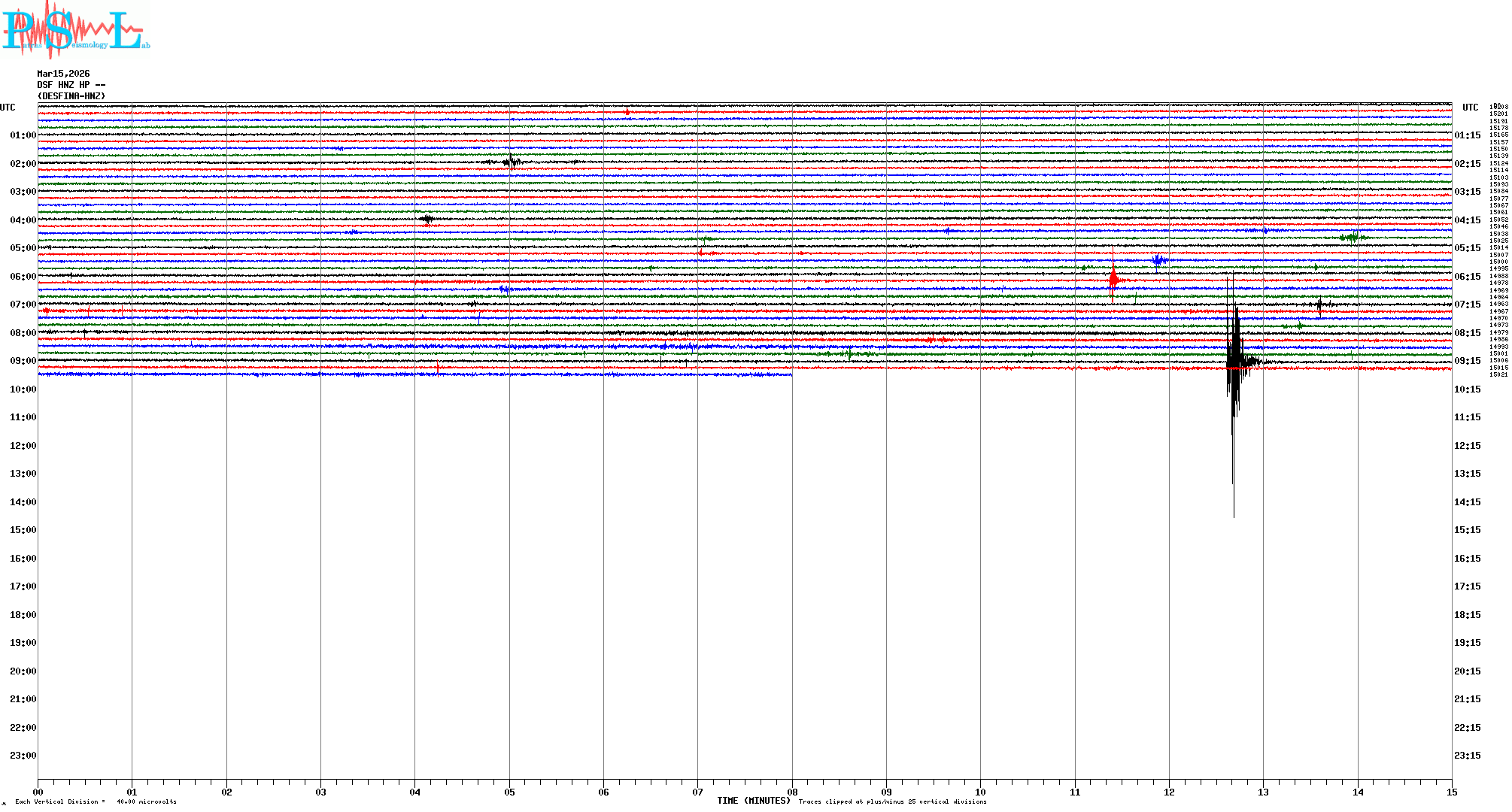Click the TIME (MINUTES) axis title
This screenshot has height=812, width=1512.
[753, 801]
